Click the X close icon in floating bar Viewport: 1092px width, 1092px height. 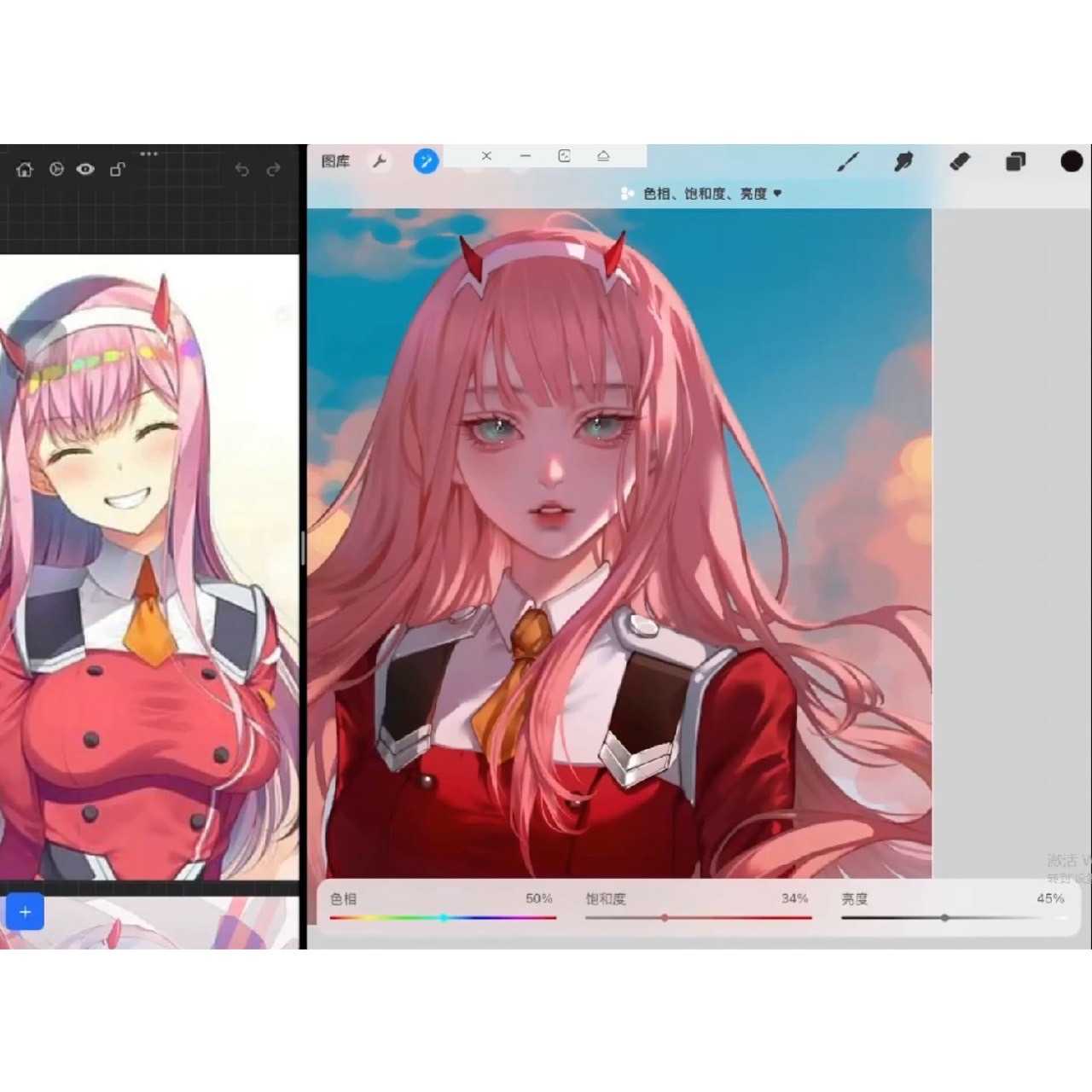486,156
